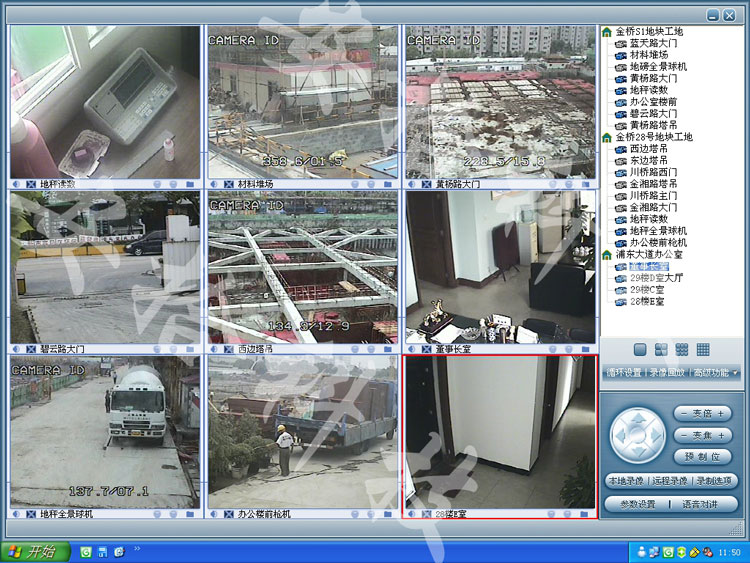The image size is (750, 563).
Task: Open the 录像回放 tab
Action: tap(666, 373)
